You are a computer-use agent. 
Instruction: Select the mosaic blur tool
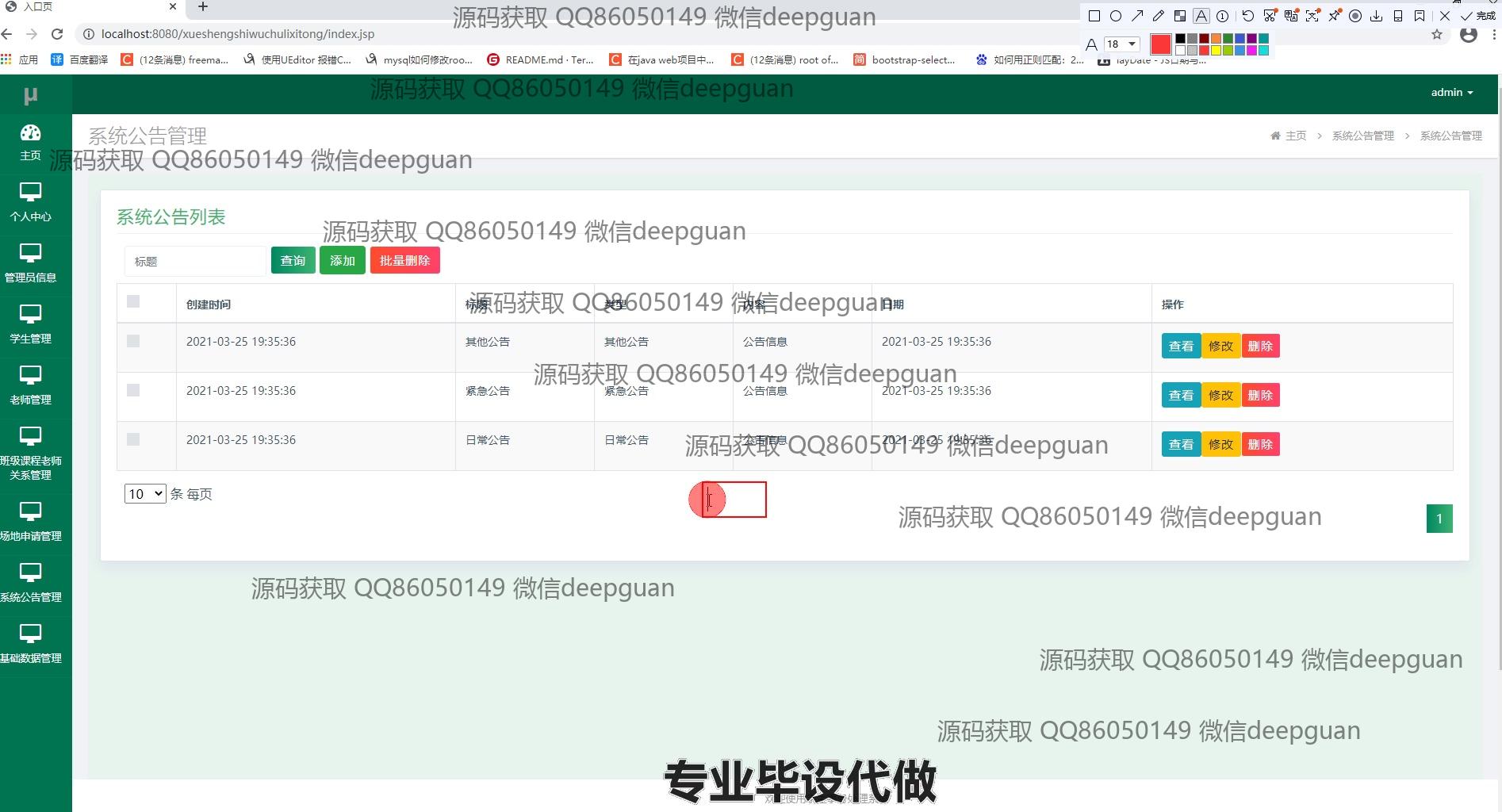coord(1180,16)
